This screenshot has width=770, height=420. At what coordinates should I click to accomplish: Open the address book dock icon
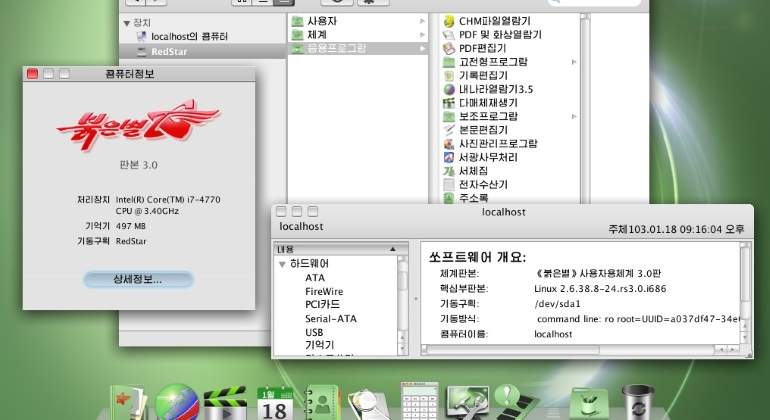coord(322,403)
